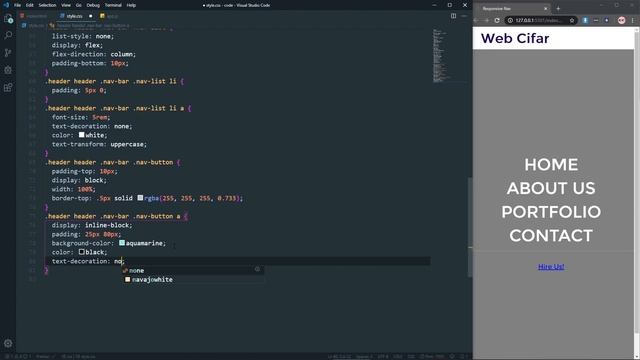Open the Explorer view in the activity bar
Screen dimensions: 640x360
8,18
